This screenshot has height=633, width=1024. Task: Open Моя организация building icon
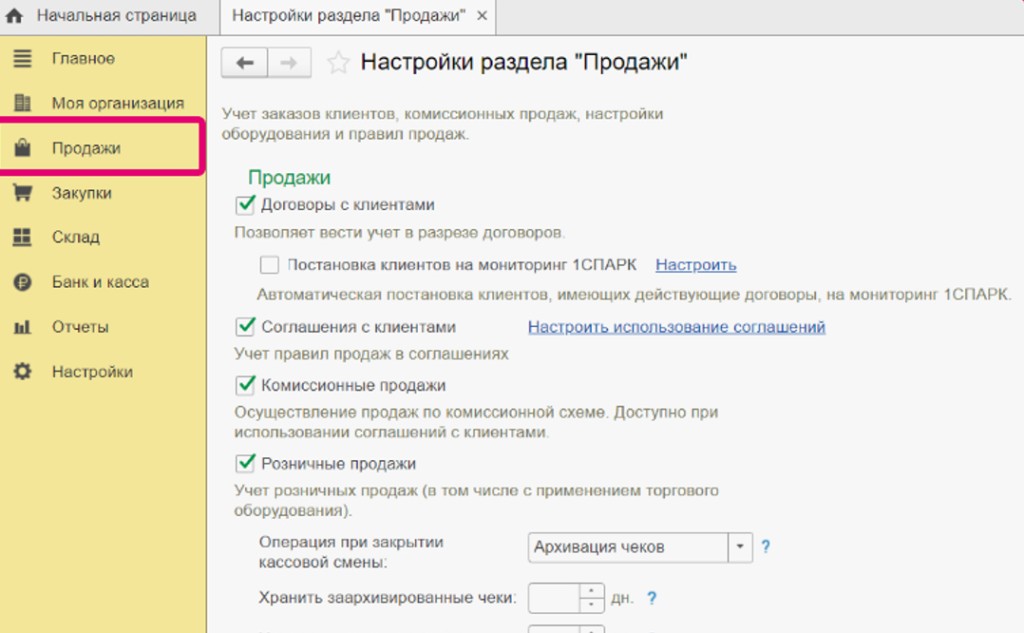click(x=22, y=103)
